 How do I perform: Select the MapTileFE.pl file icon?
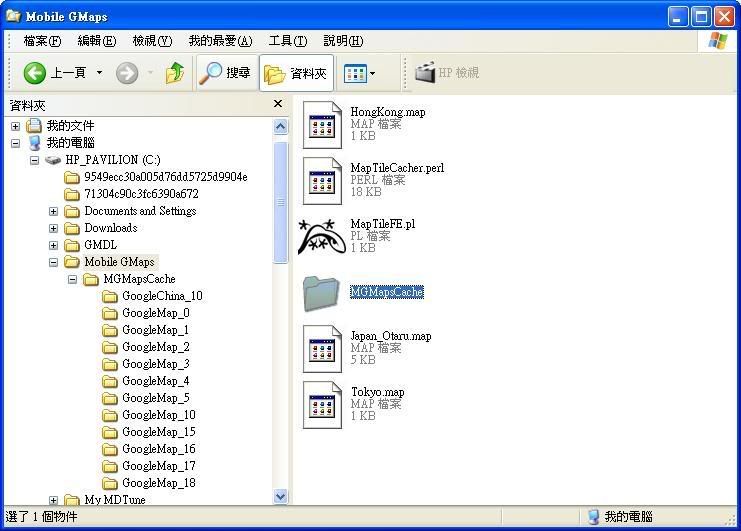[322, 236]
